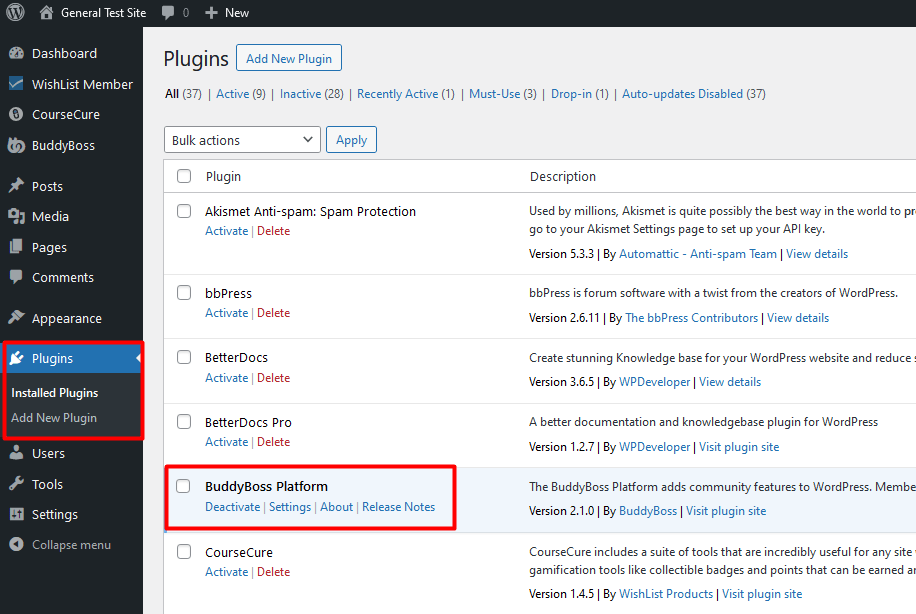The height and width of the screenshot is (614, 916).
Task: Toggle the select-all plugins checkbox in header
Action: (184, 176)
